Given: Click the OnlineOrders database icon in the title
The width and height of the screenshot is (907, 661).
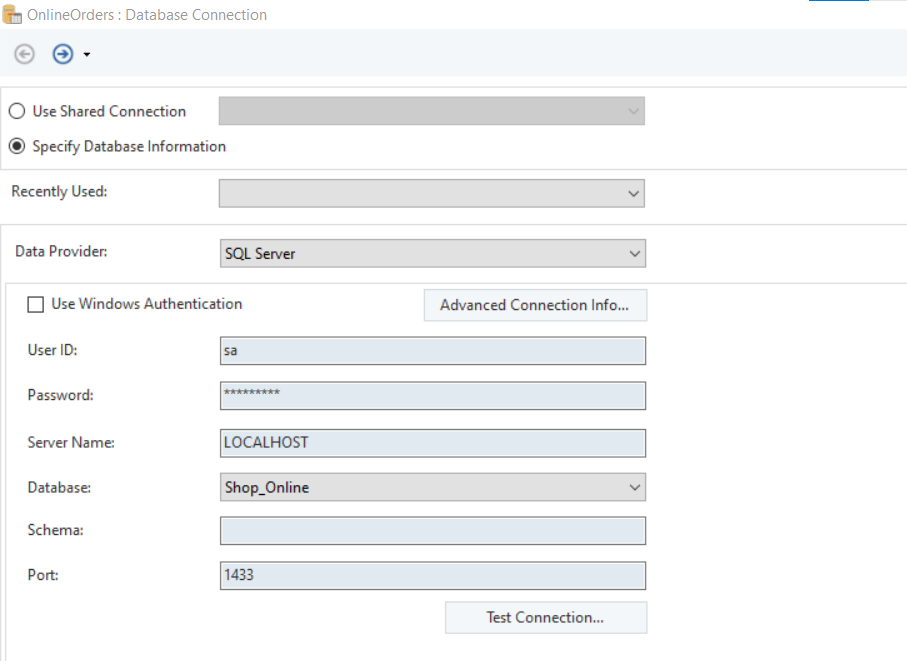Looking at the screenshot, I should [13, 14].
